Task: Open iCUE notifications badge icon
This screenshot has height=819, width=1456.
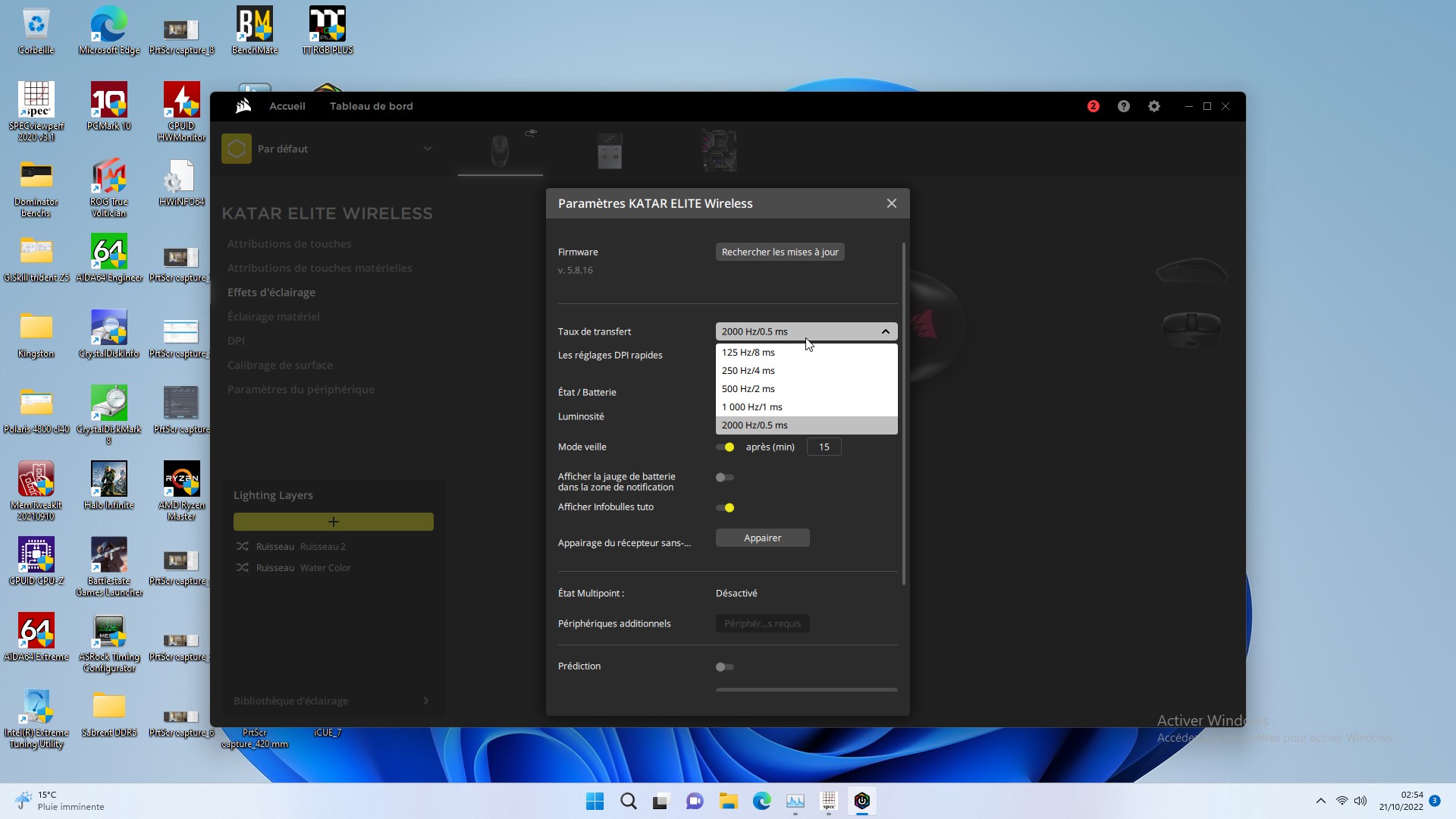Action: click(1093, 106)
